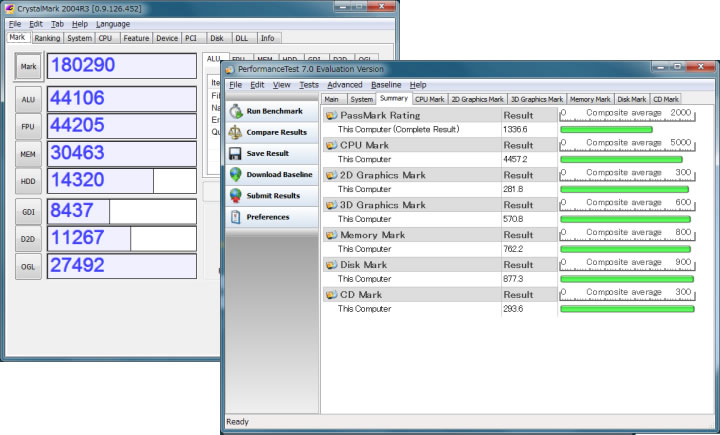Switch to the Ranking tab in CrystalMark

47,38
